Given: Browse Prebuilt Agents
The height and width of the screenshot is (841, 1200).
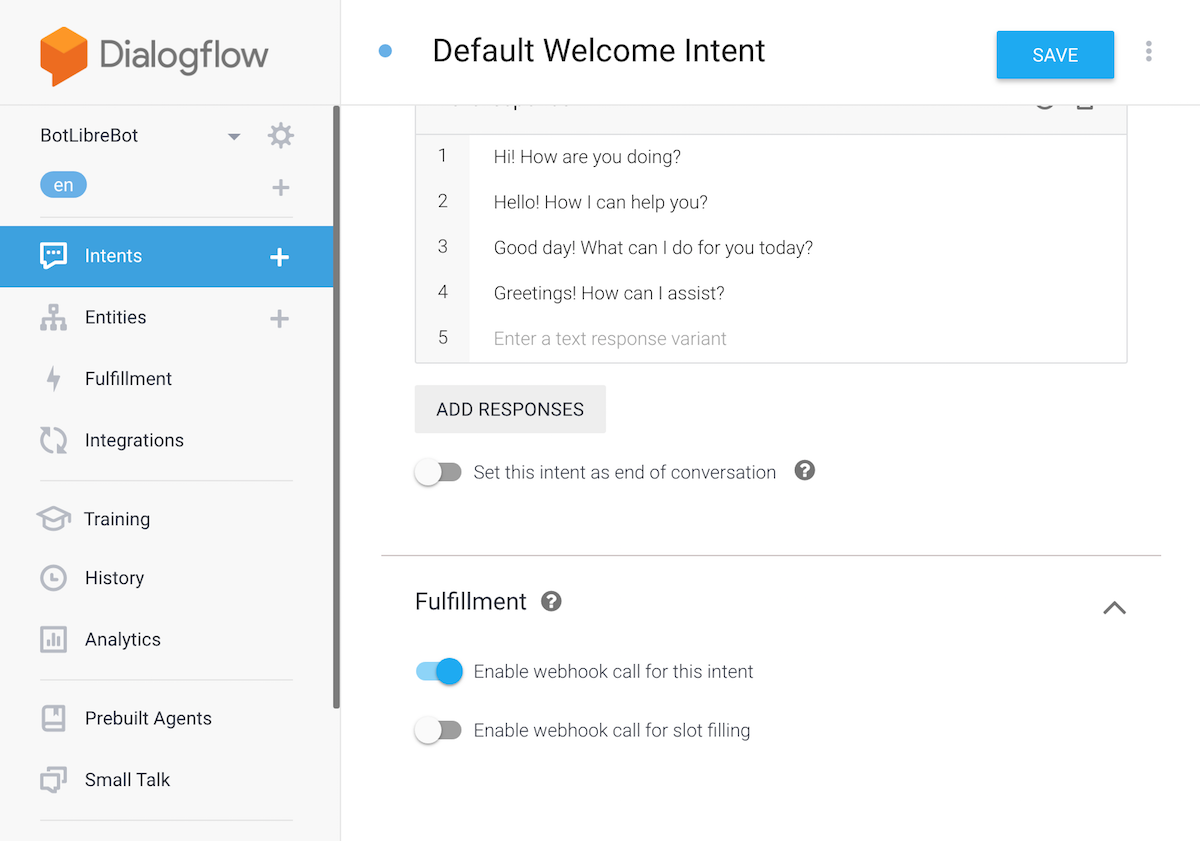Looking at the screenshot, I should point(148,718).
